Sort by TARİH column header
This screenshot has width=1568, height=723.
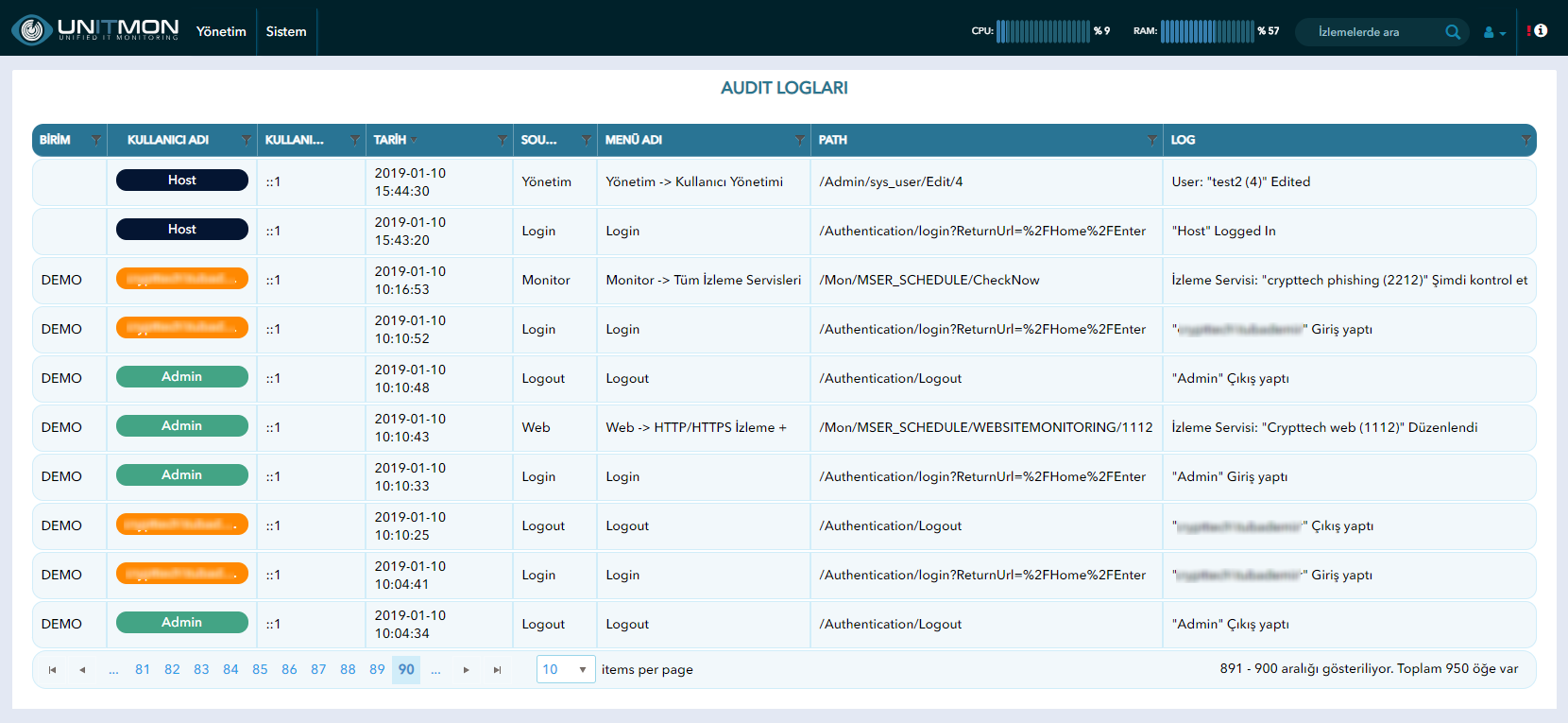coord(390,140)
